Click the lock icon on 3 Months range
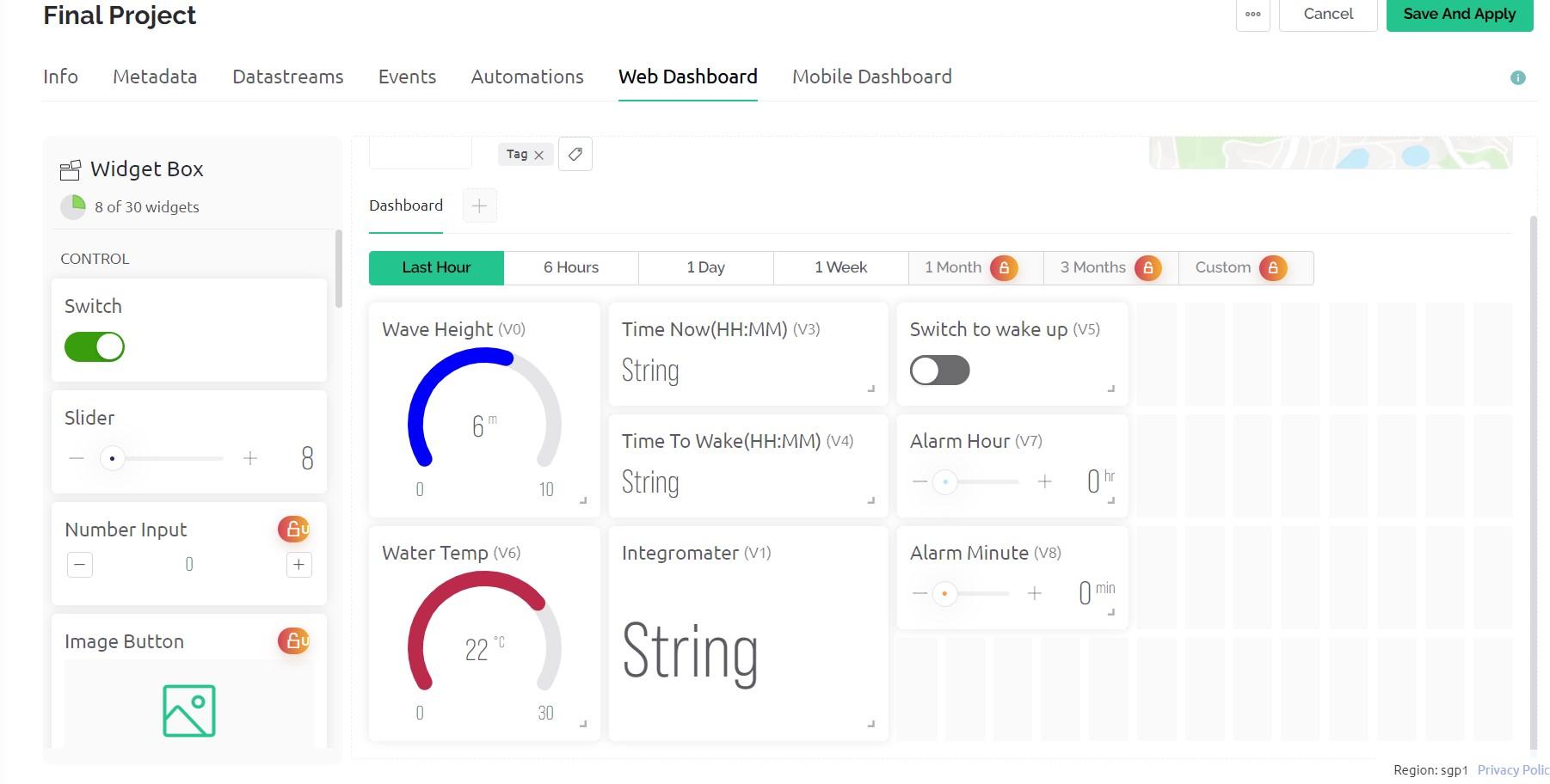This screenshot has width=1550, height=784. [1147, 267]
